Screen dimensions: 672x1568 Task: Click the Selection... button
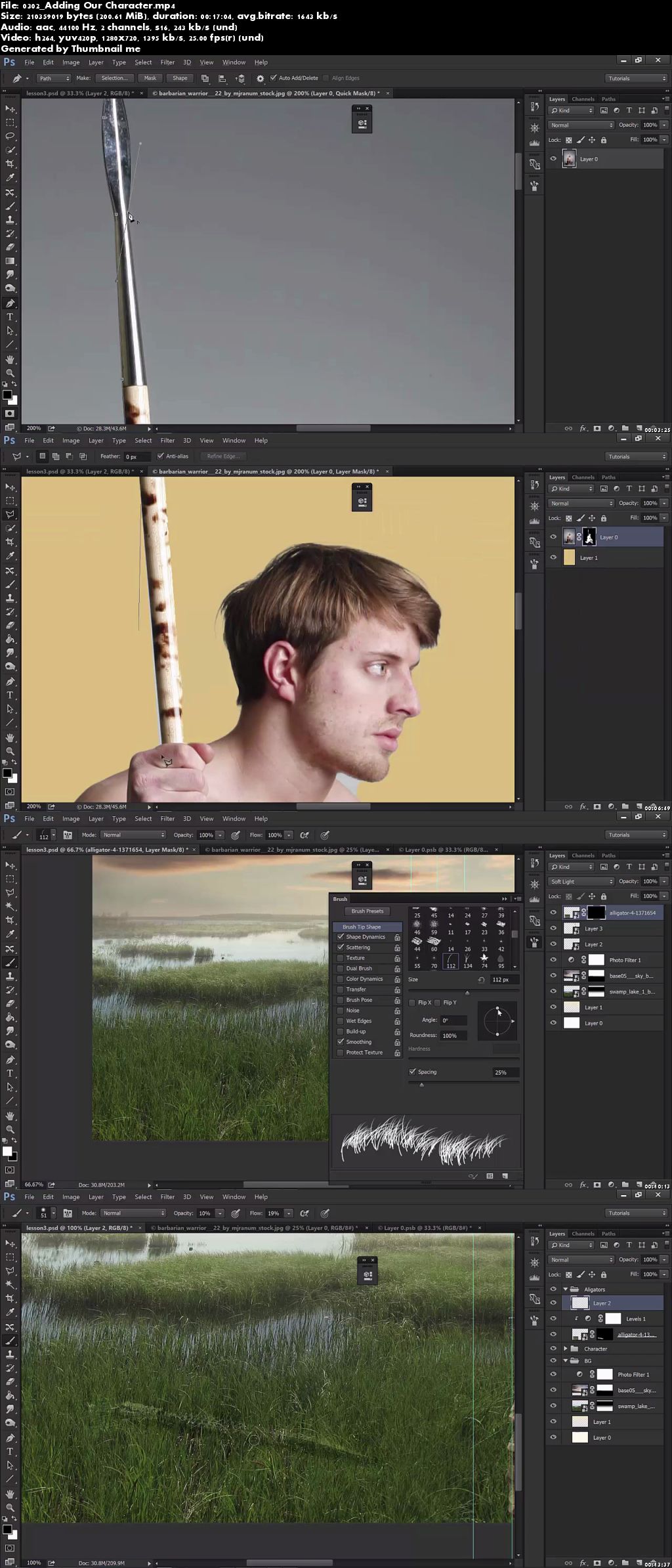[x=114, y=78]
